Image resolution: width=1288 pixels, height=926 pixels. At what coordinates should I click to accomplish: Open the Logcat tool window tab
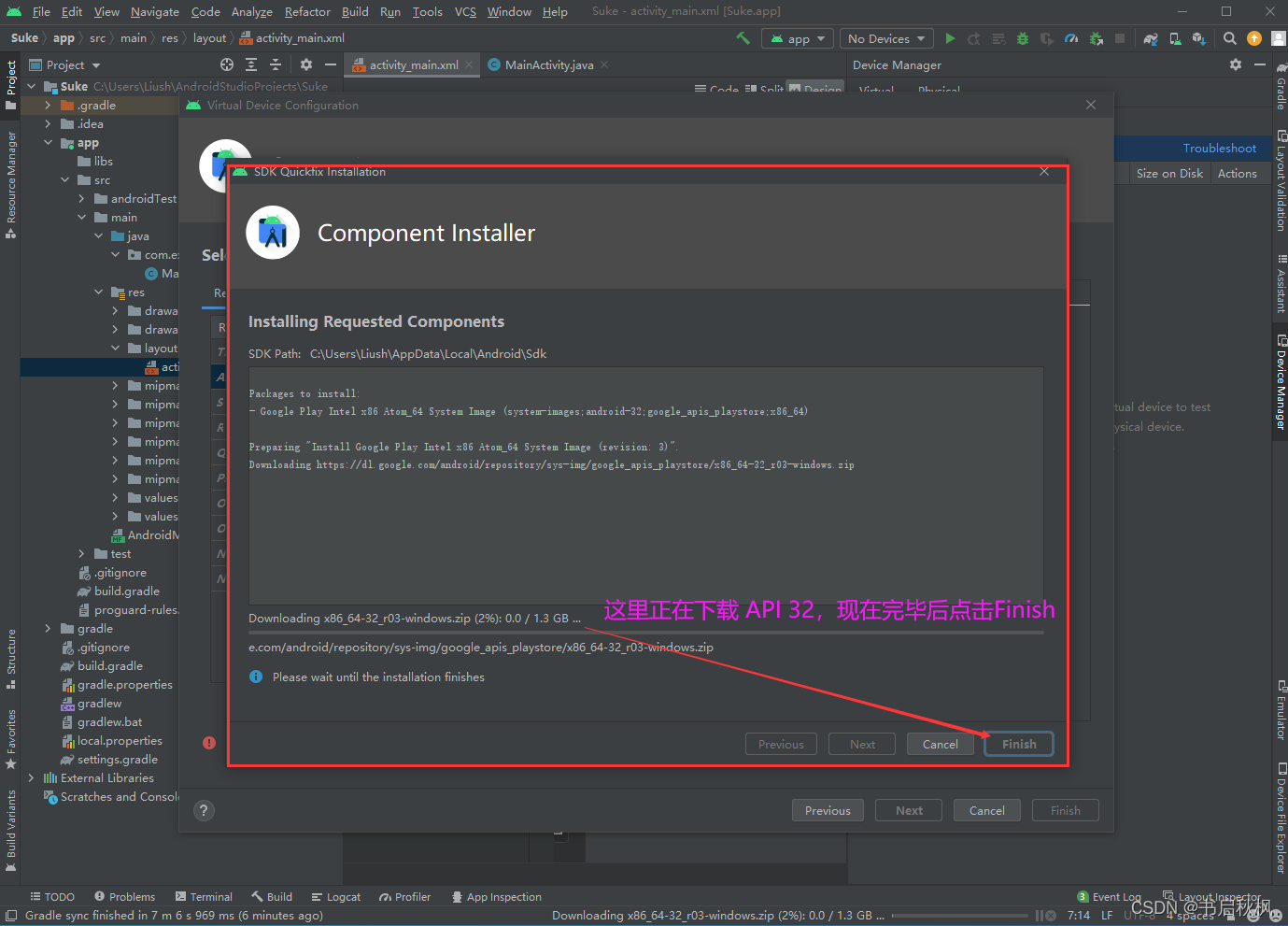(x=336, y=897)
